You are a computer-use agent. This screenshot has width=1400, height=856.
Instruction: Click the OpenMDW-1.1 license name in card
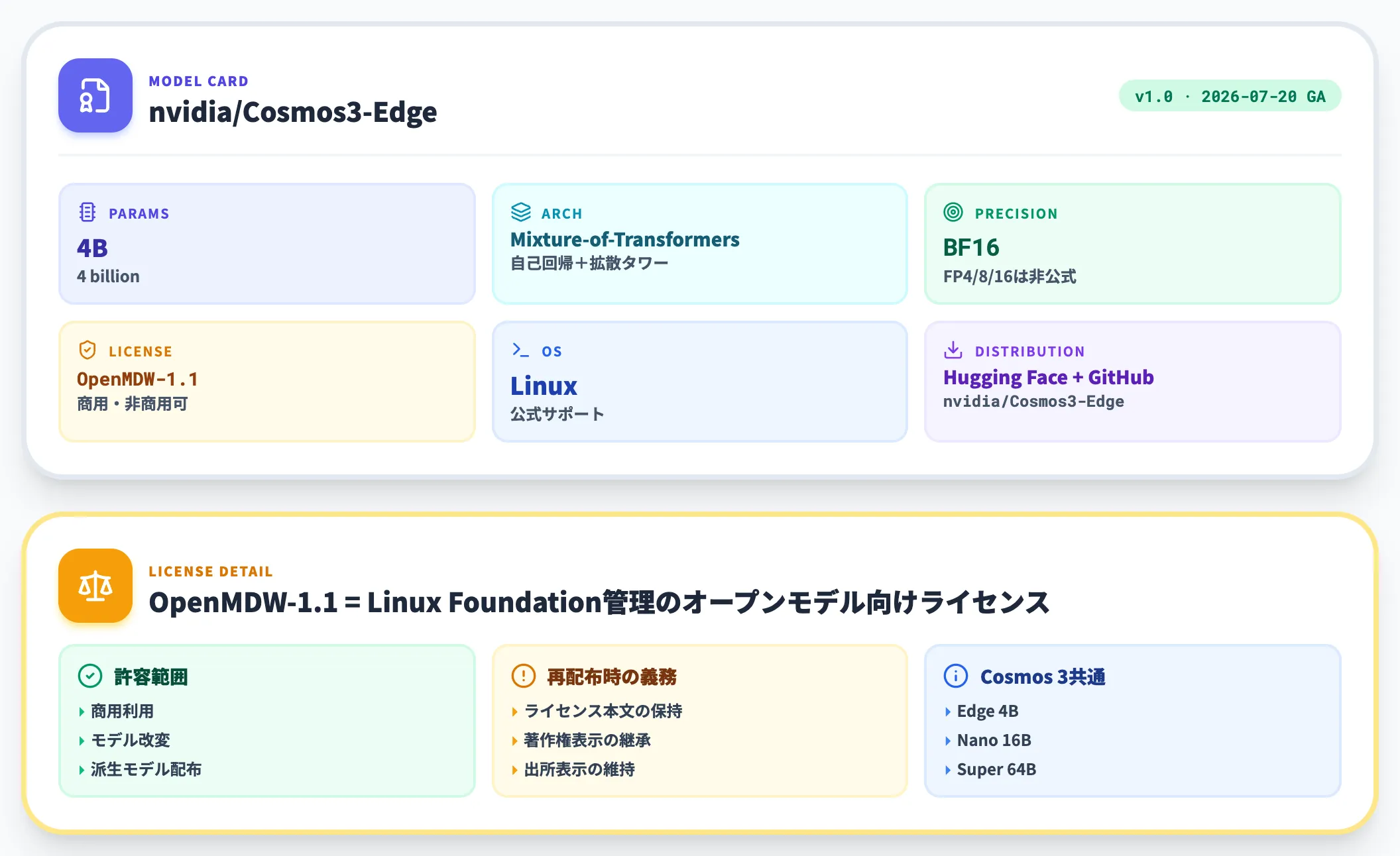pos(137,379)
